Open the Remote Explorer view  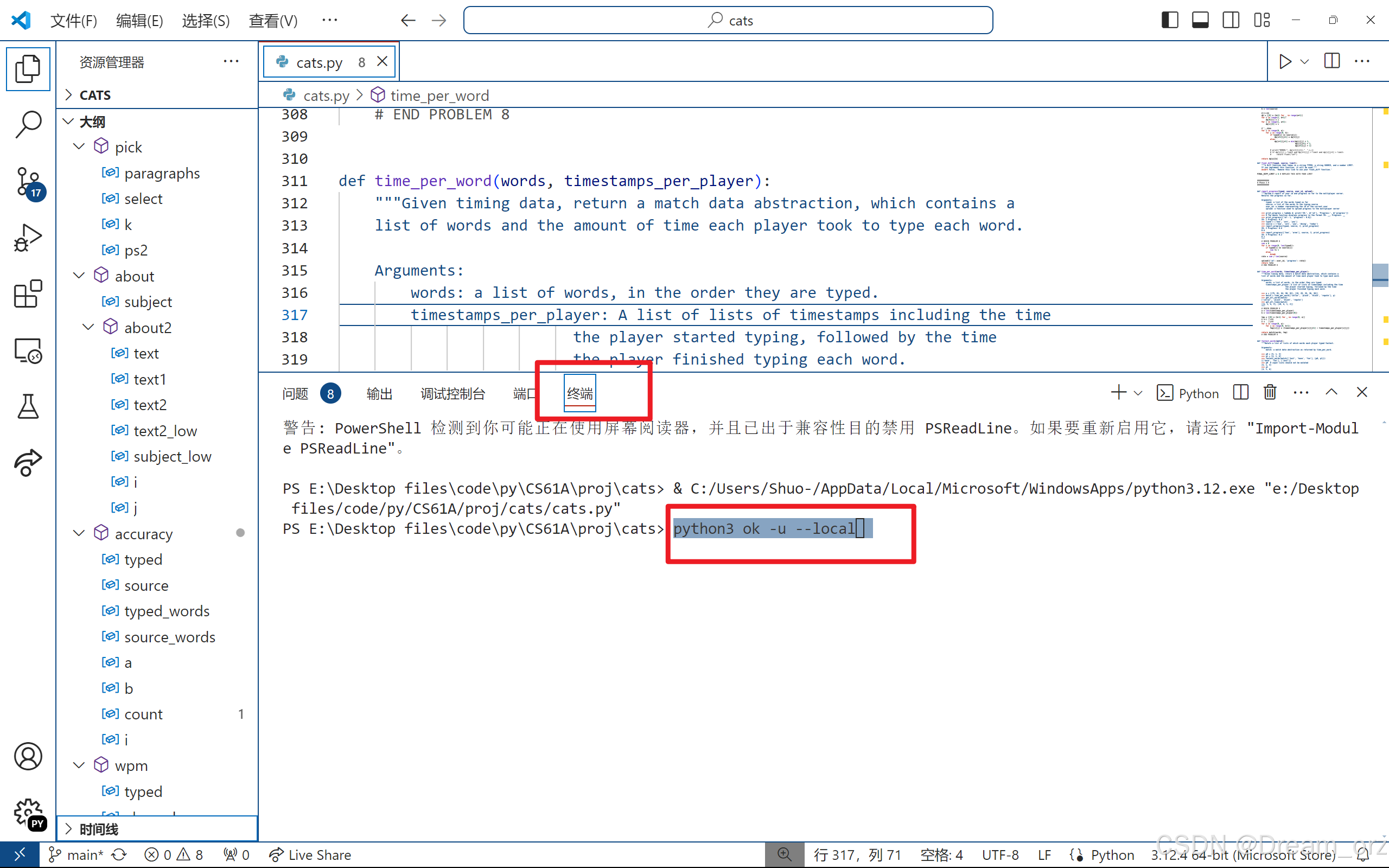28,351
